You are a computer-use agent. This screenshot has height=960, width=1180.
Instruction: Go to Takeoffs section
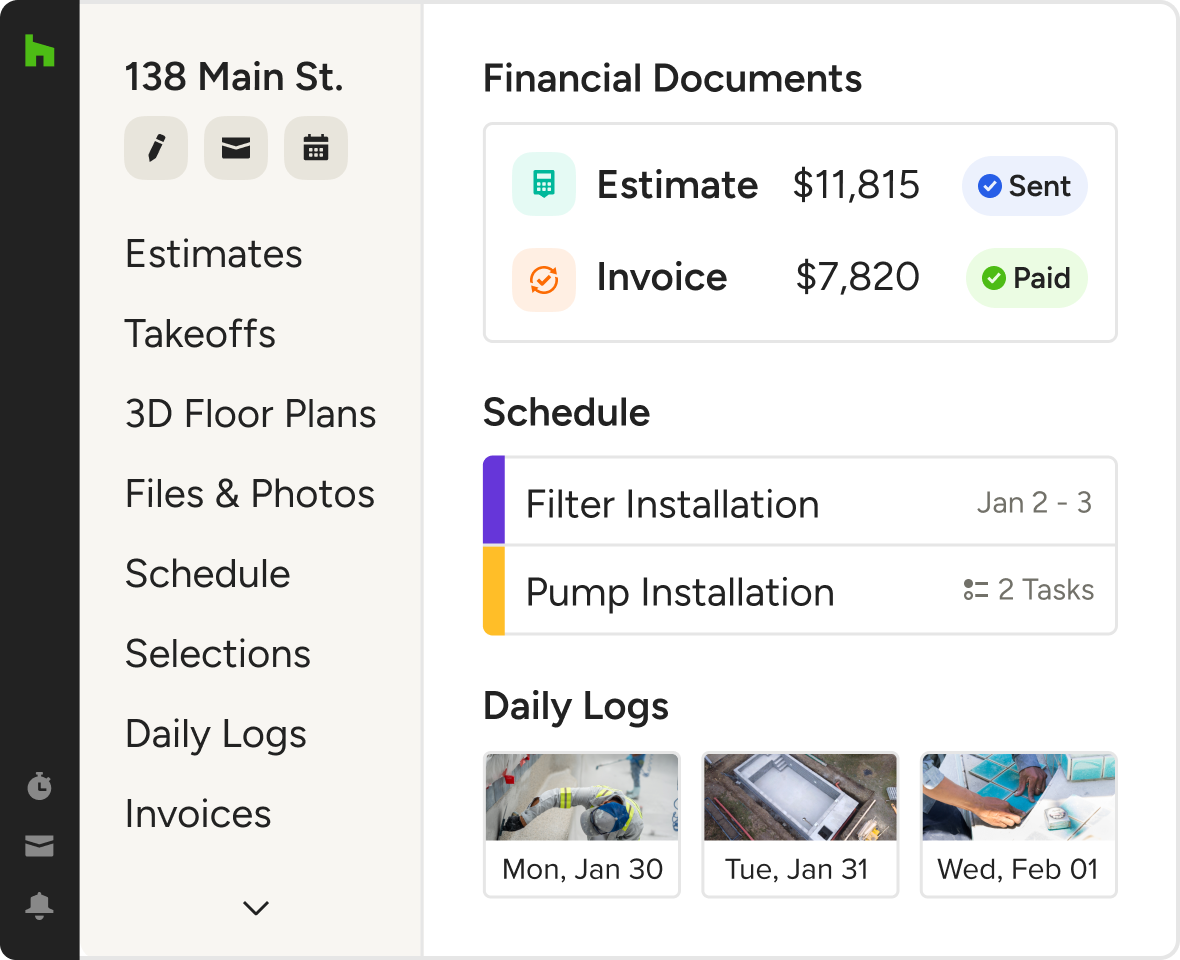pyautogui.click(x=200, y=334)
